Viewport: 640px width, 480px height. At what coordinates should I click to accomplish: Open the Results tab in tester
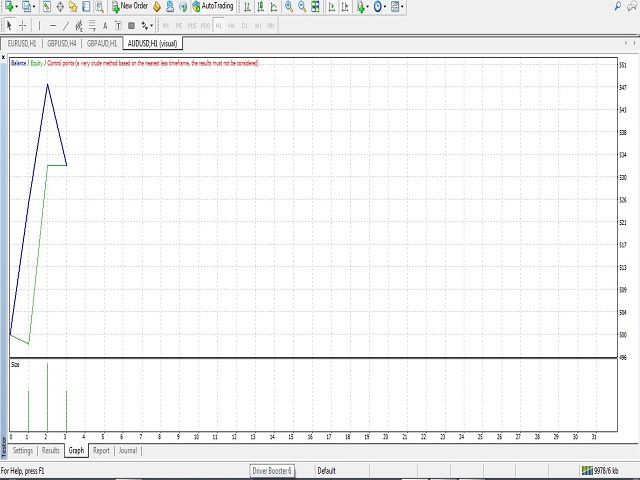50,451
